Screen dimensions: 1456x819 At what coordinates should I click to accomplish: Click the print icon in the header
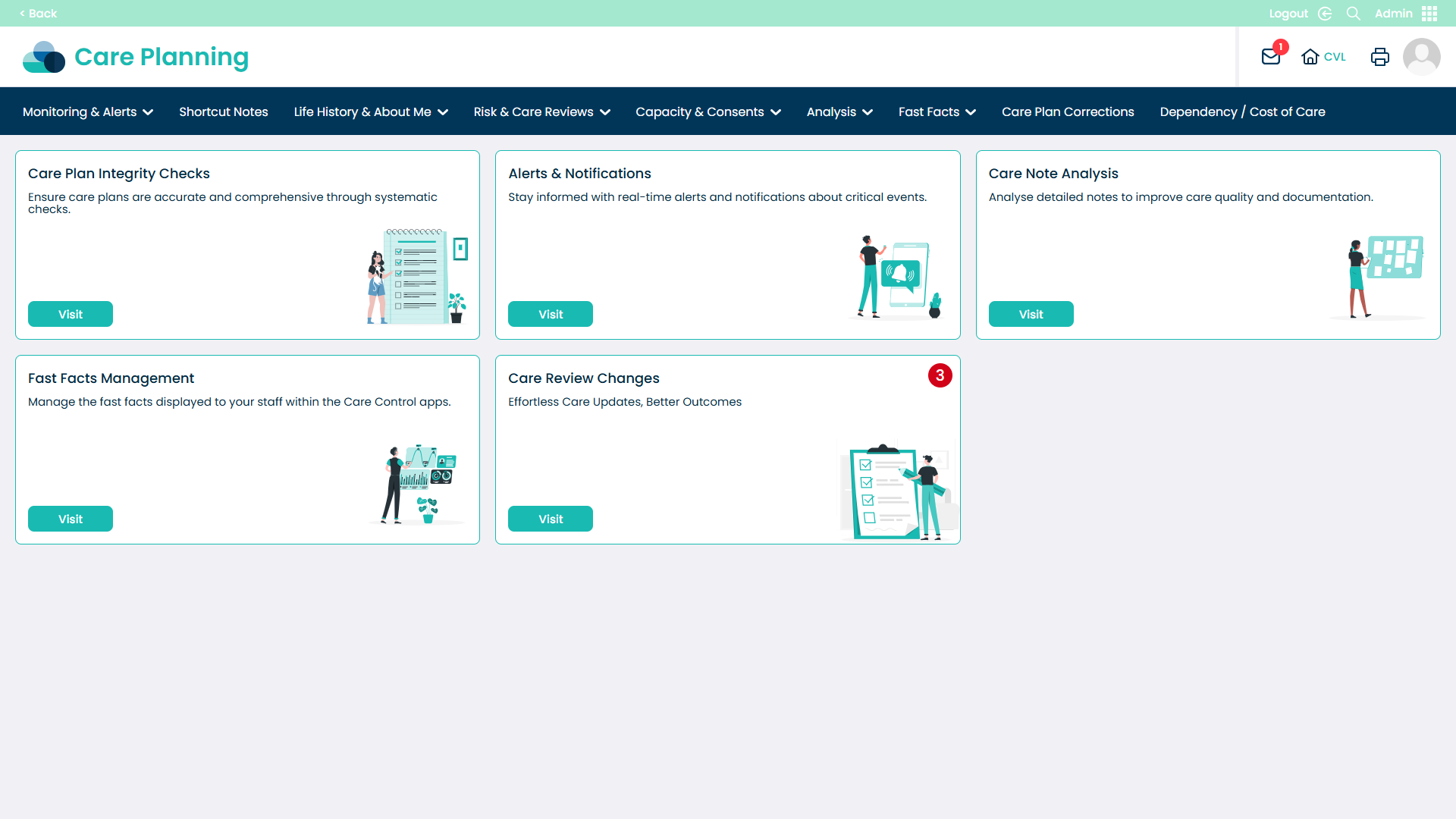[1380, 56]
